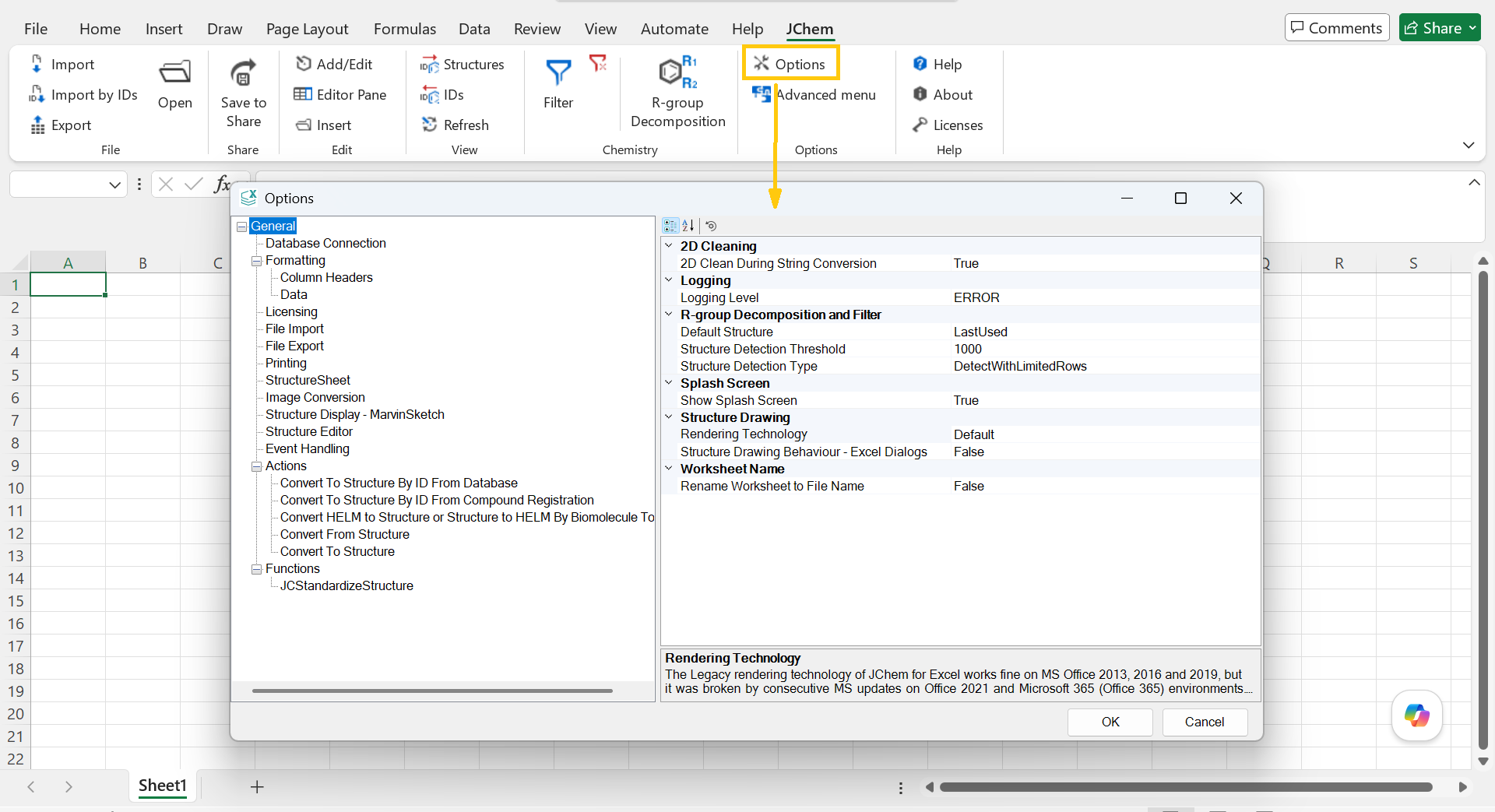Open the Page Layout tab
The width and height of the screenshot is (1495, 812).
click(x=307, y=29)
